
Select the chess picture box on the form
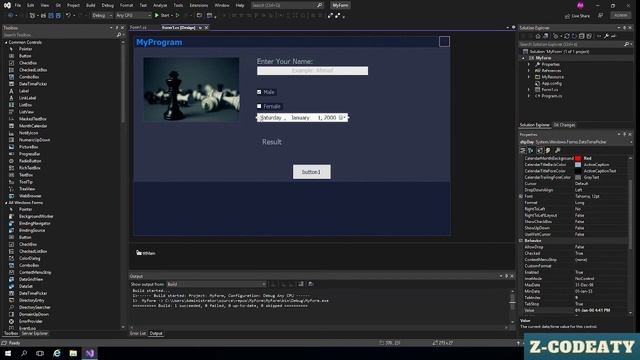pyautogui.click(x=191, y=89)
